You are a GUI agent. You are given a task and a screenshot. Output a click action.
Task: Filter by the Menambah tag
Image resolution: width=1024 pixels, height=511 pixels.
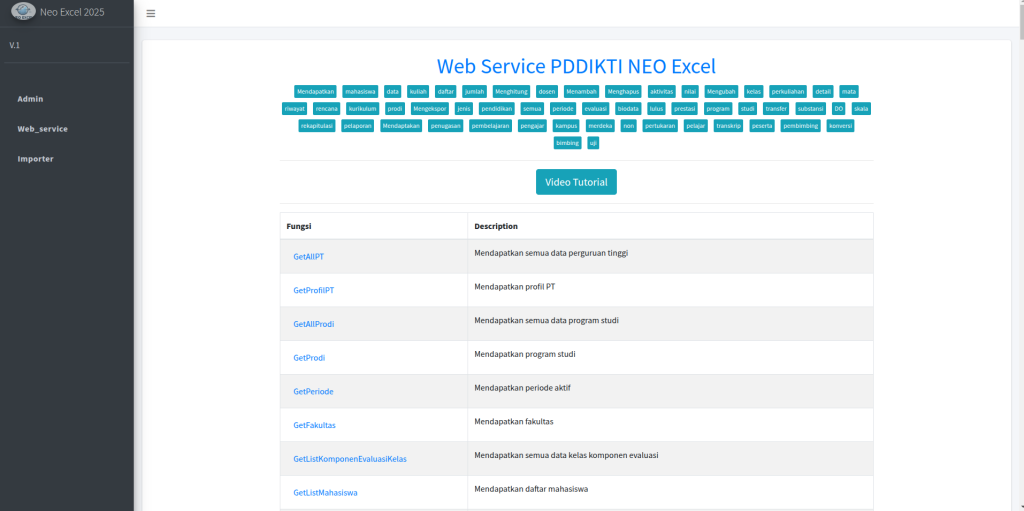[581, 91]
